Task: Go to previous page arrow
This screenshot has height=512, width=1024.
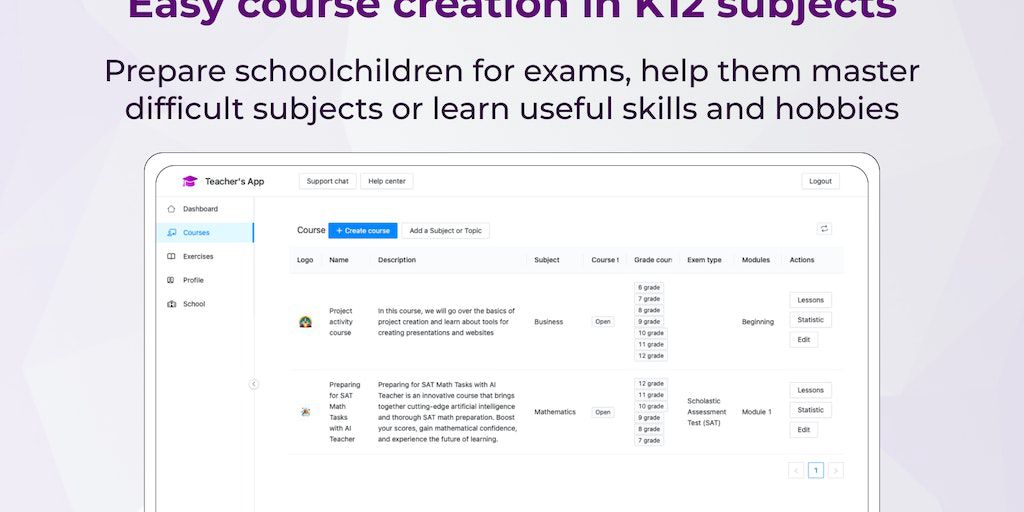Action: 796,470
